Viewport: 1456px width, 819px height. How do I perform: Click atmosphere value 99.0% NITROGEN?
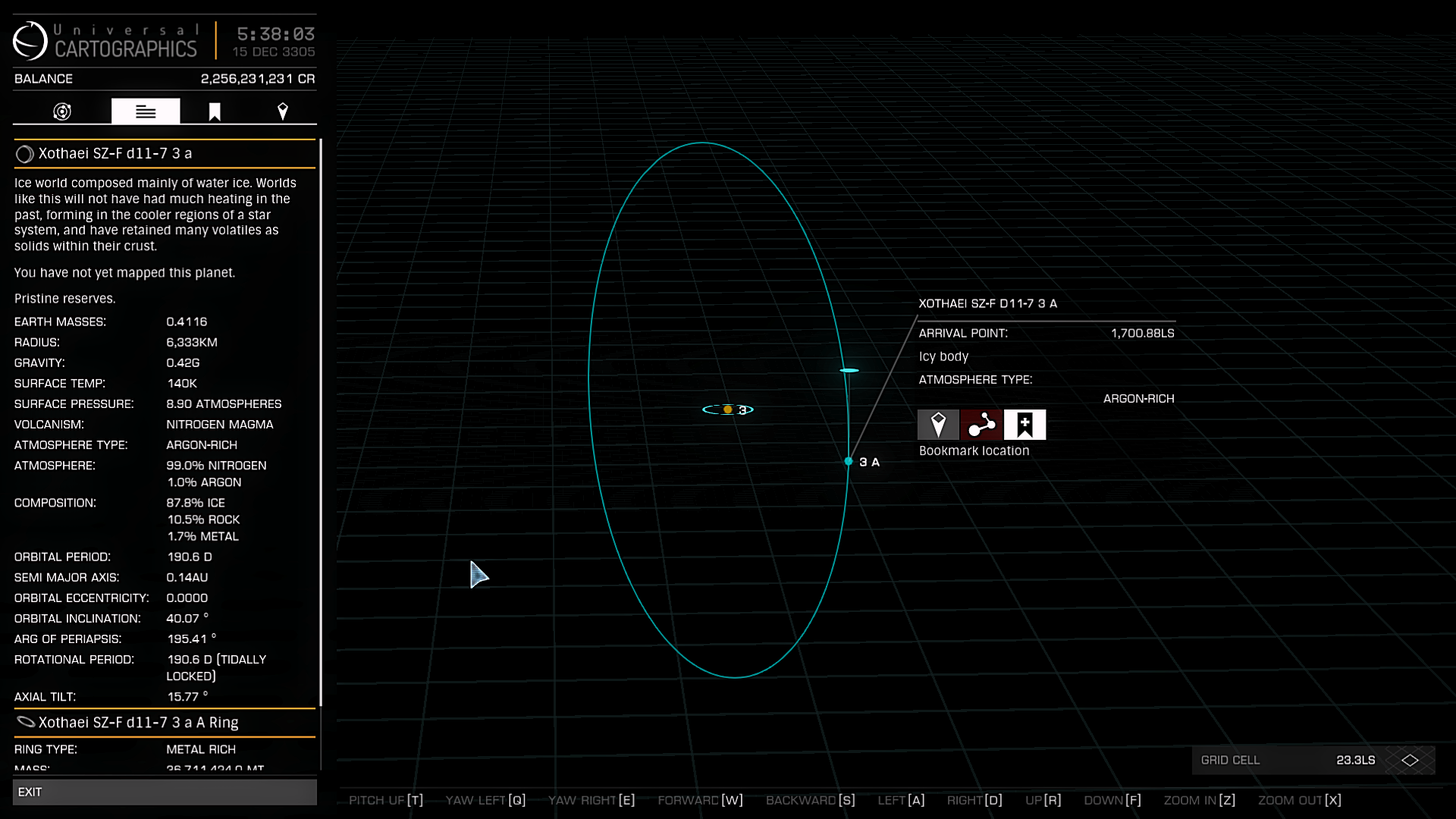click(216, 466)
